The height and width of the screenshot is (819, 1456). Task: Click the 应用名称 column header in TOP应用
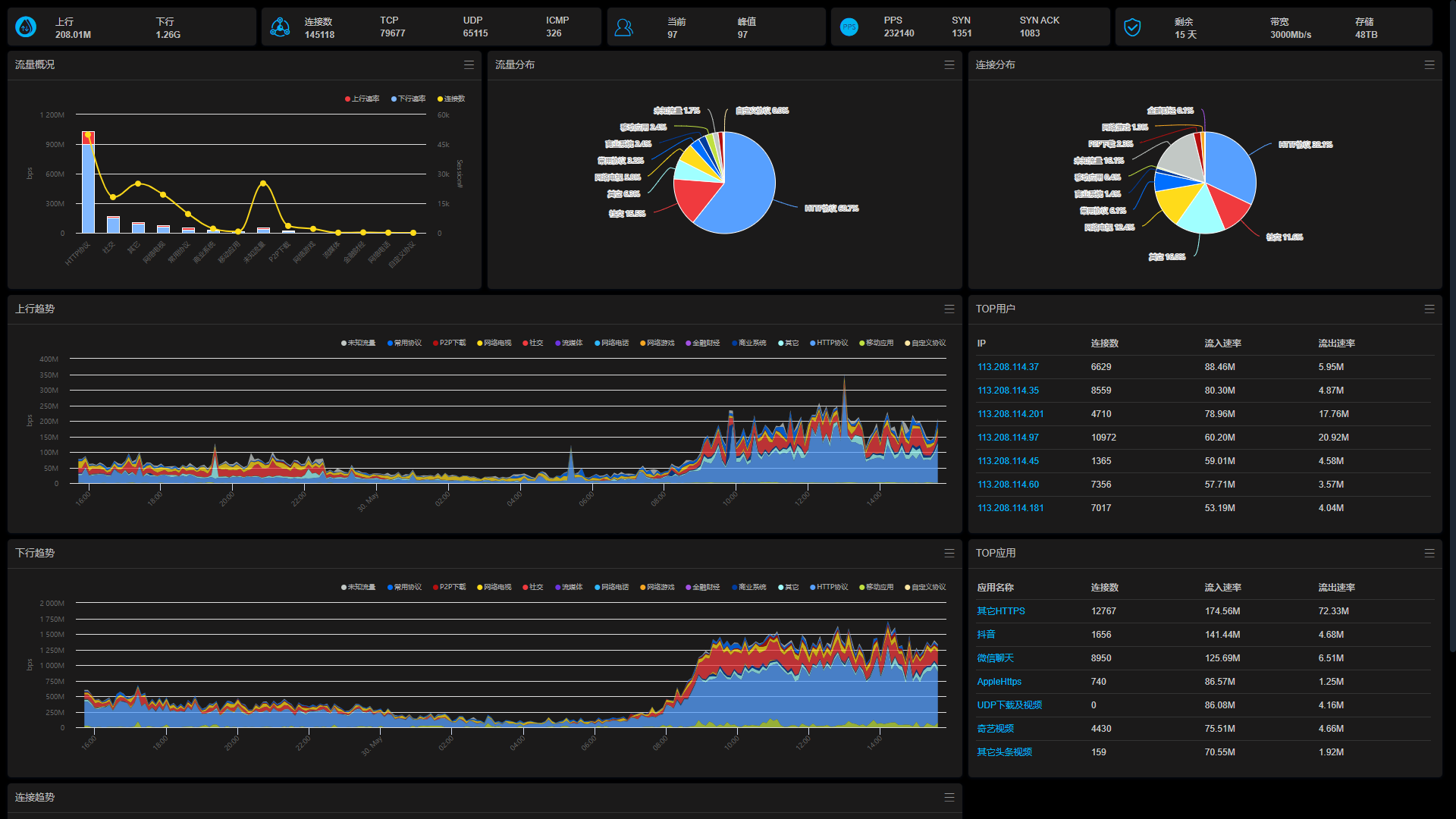click(995, 588)
